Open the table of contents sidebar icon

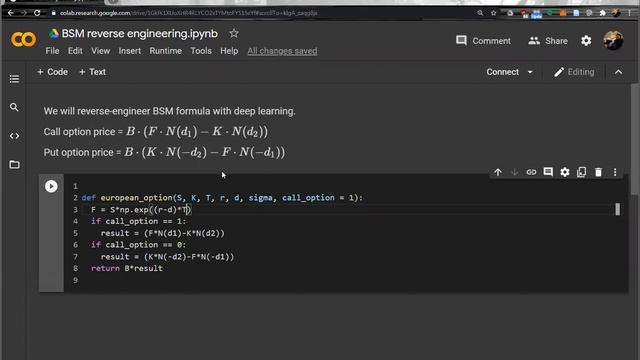(14, 78)
